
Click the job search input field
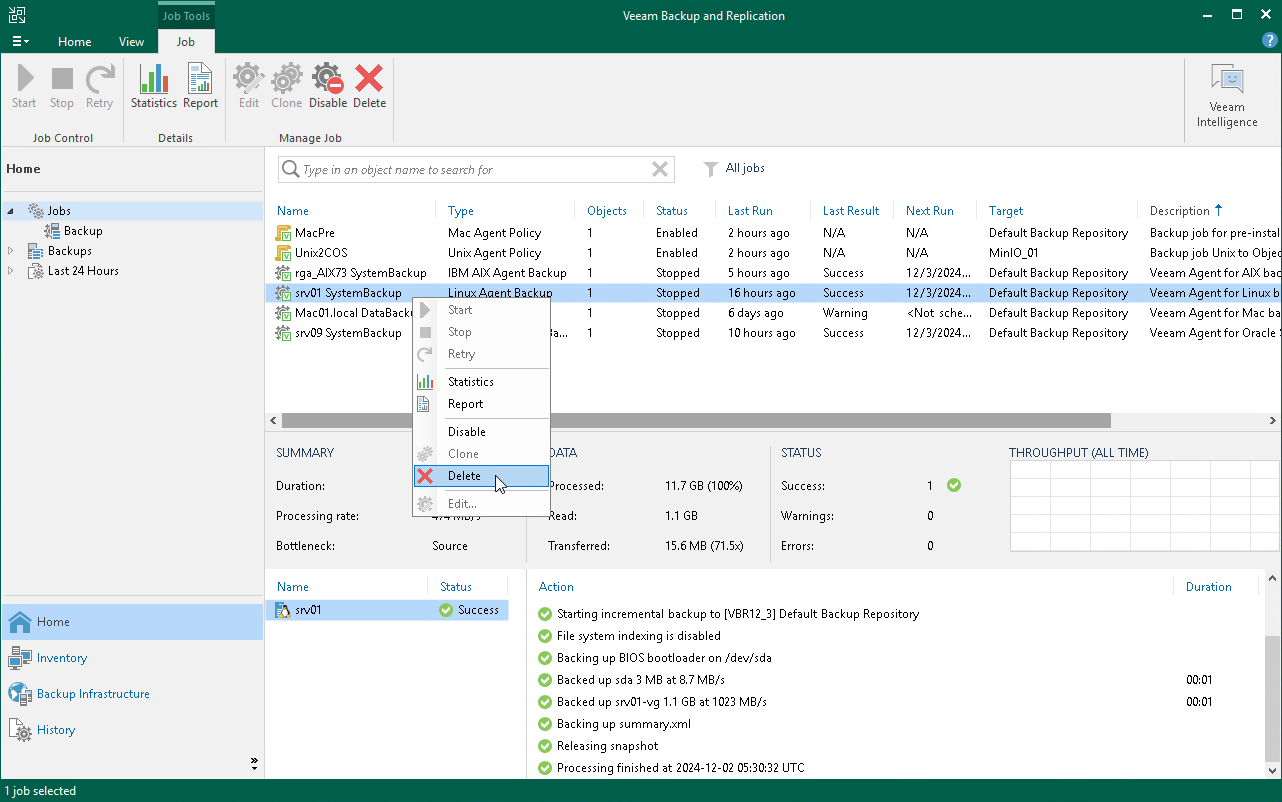coord(470,170)
